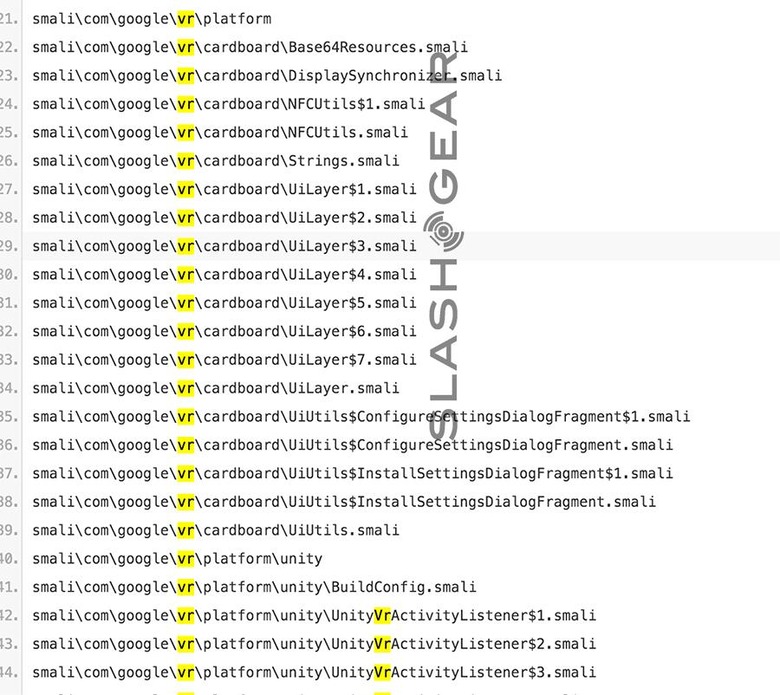Click the InstallSettingsDialogFragment.smali line
Screen dimensions: 780x695
pyautogui.click(x=344, y=501)
